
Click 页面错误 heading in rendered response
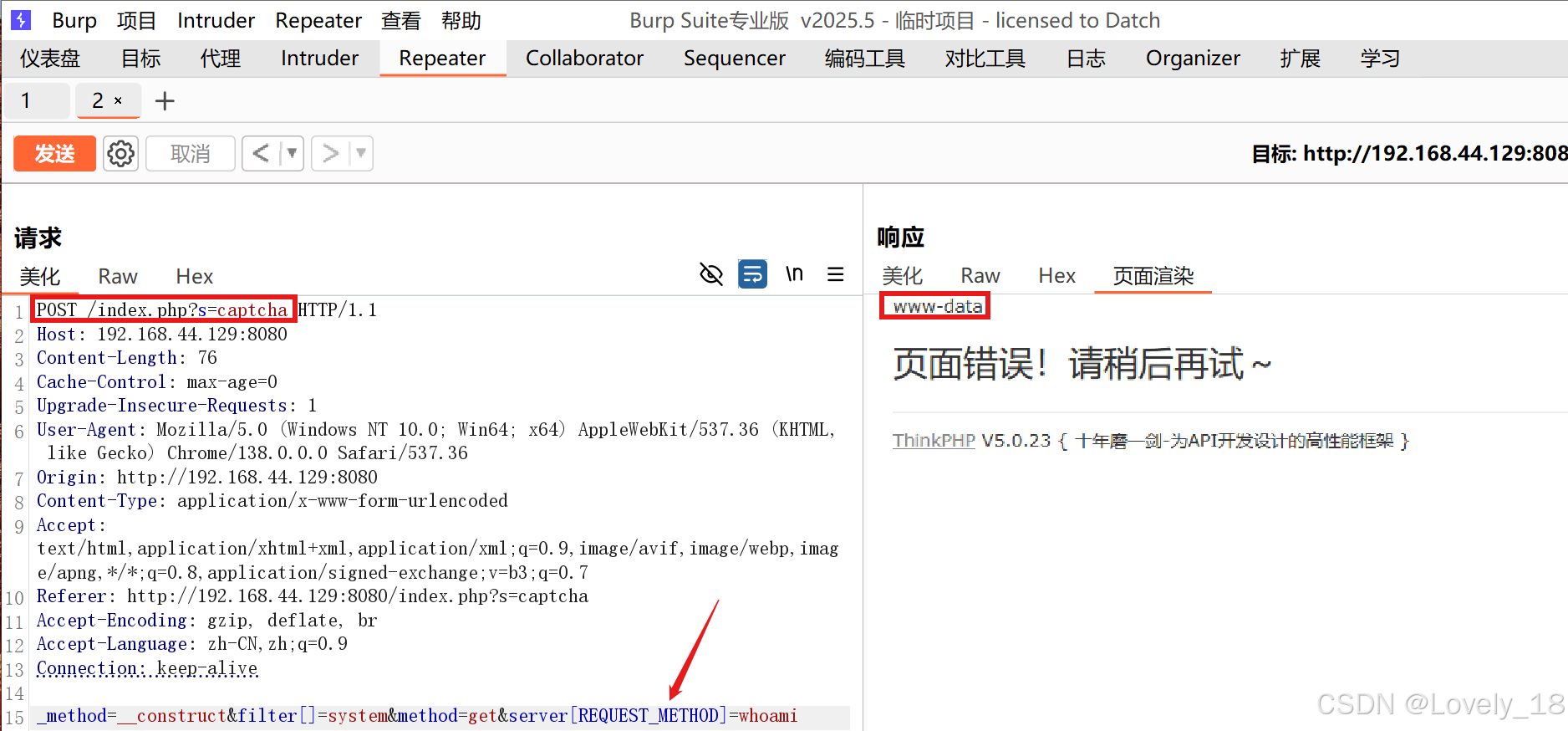click(x=1082, y=364)
